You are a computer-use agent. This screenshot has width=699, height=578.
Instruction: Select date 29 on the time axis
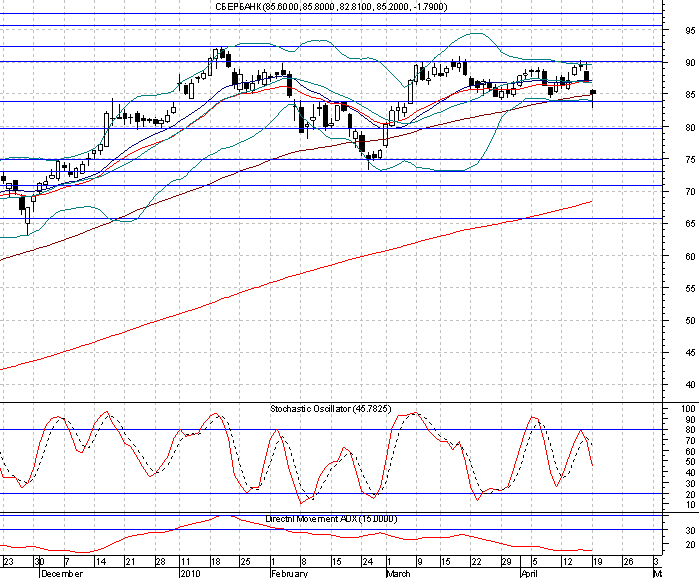point(506,562)
